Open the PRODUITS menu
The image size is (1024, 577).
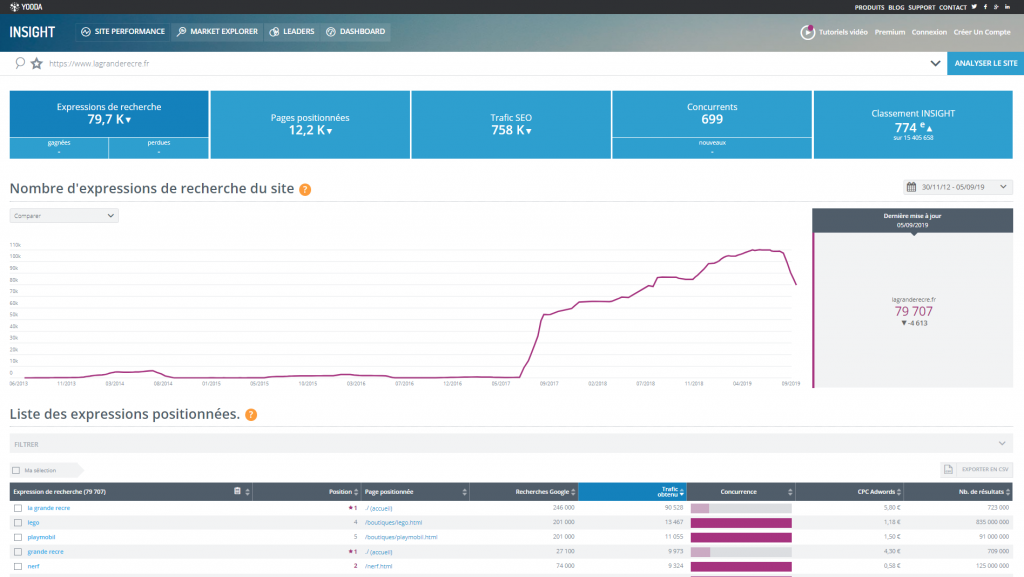point(869,8)
